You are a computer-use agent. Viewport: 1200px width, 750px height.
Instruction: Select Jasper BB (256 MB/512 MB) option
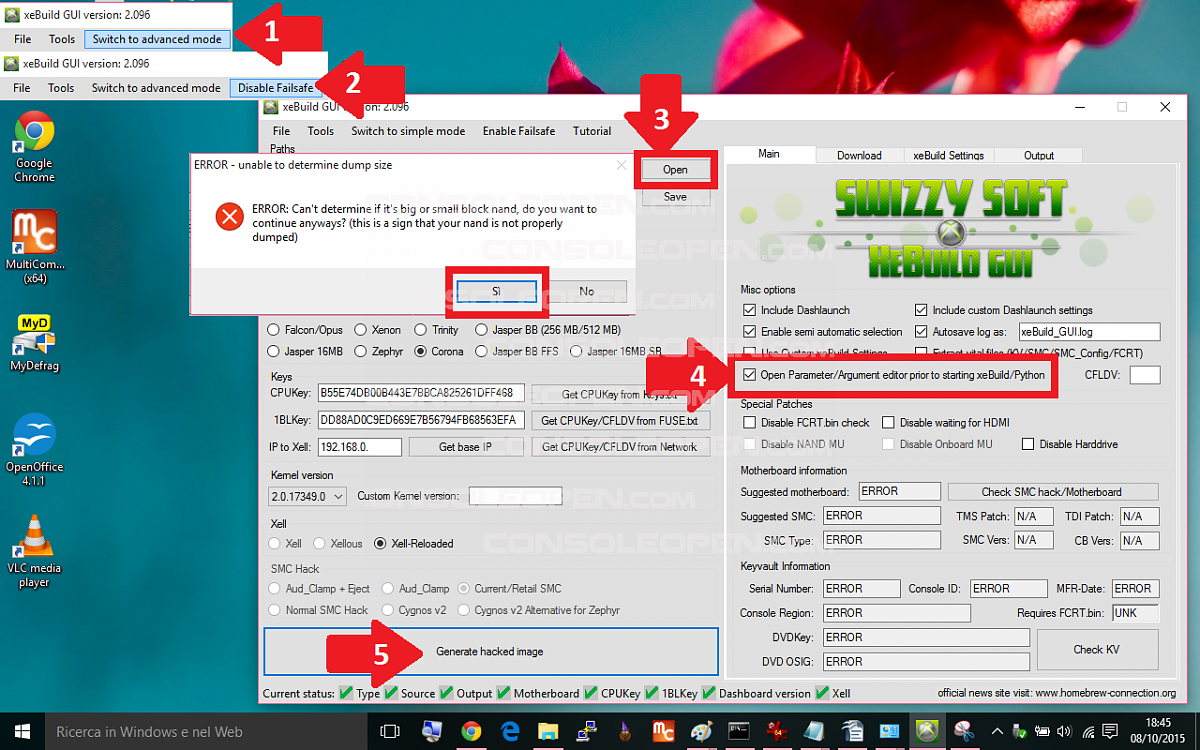(x=483, y=329)
